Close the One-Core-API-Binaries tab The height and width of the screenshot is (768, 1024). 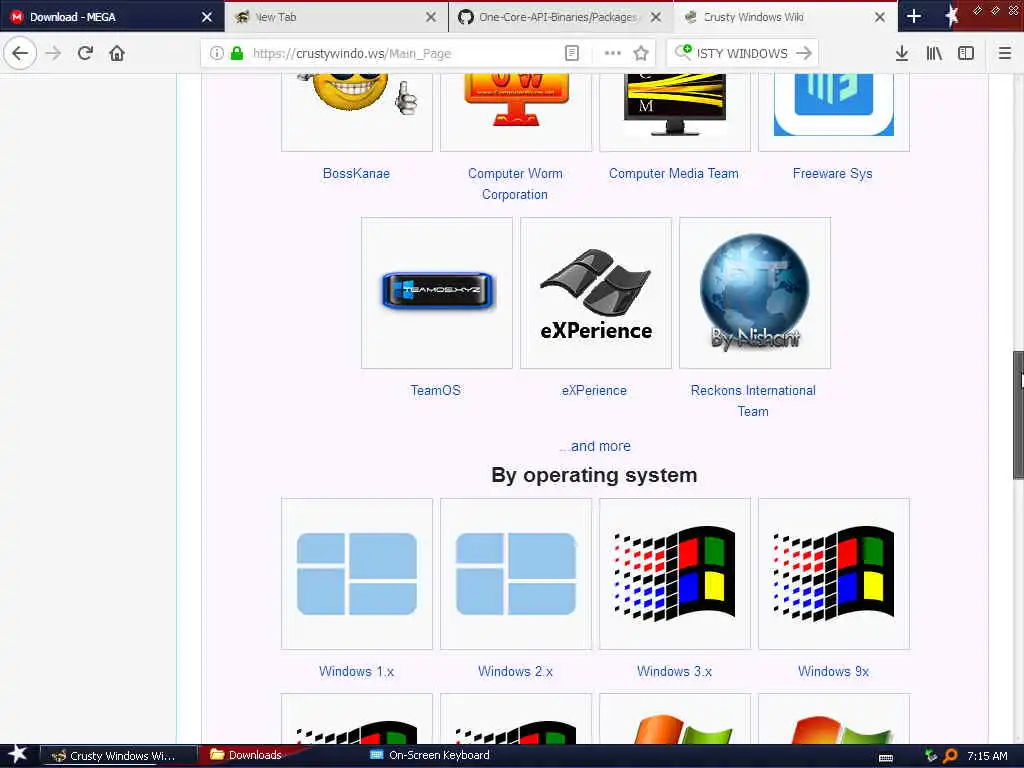[656, 17]
